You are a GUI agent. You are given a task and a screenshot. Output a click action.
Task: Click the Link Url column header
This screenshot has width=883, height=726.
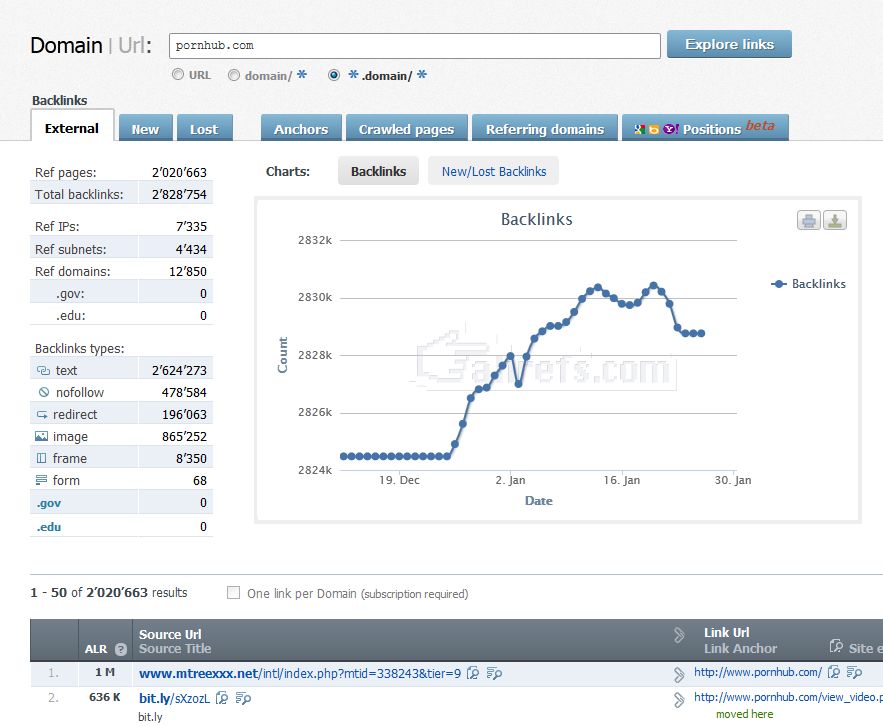(726, 633)
